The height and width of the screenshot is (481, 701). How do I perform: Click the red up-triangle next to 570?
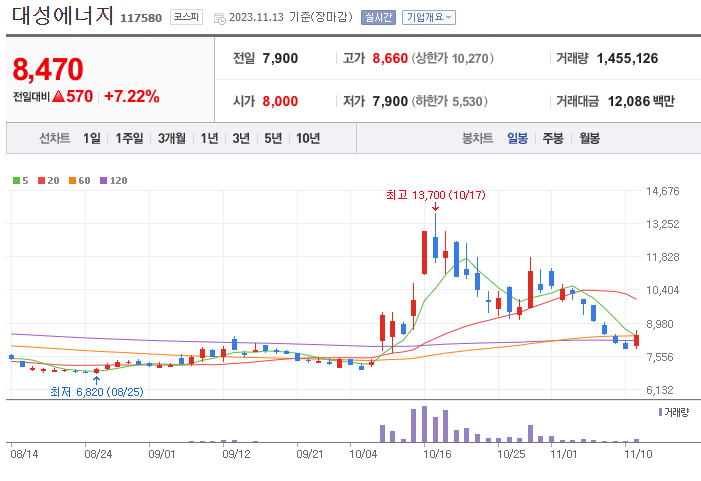coord(59,96)
